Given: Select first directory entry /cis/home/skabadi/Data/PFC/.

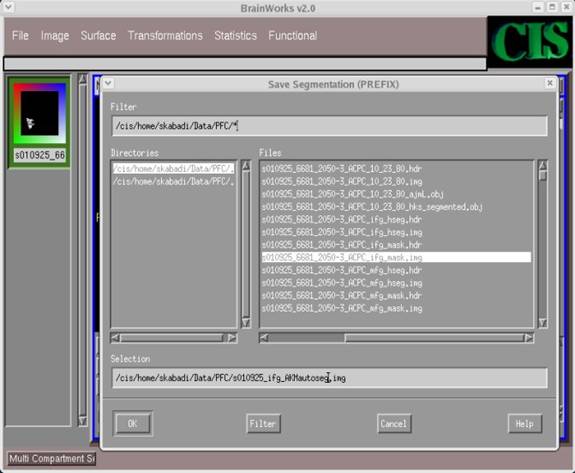Looking at the screenshot, I should [173, 169].
